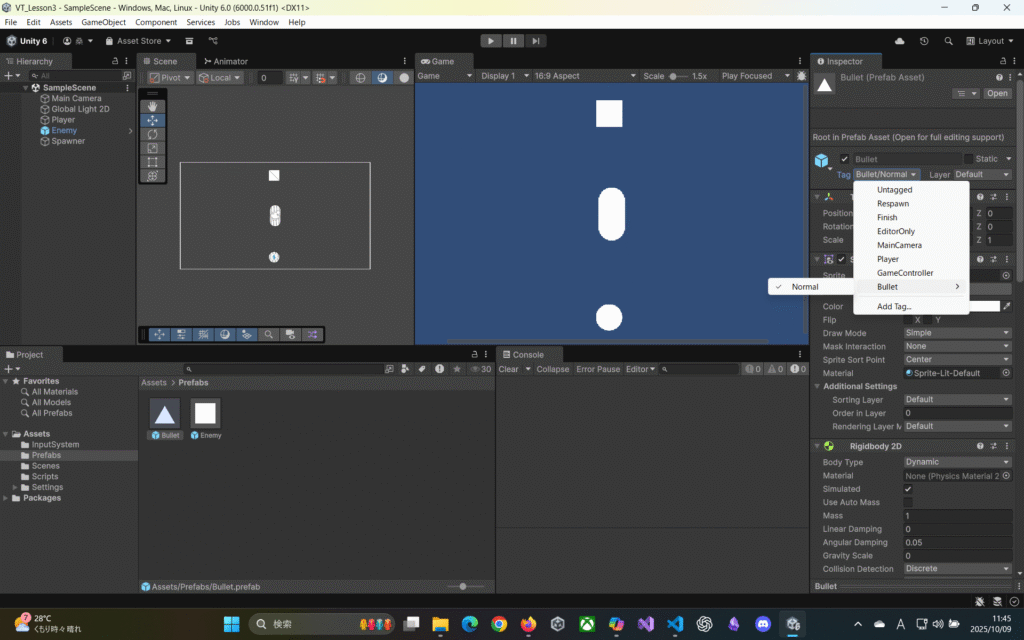1024x640 pixels.
Task: Select the Hand tool in Scene view
Action: [152, 106]
